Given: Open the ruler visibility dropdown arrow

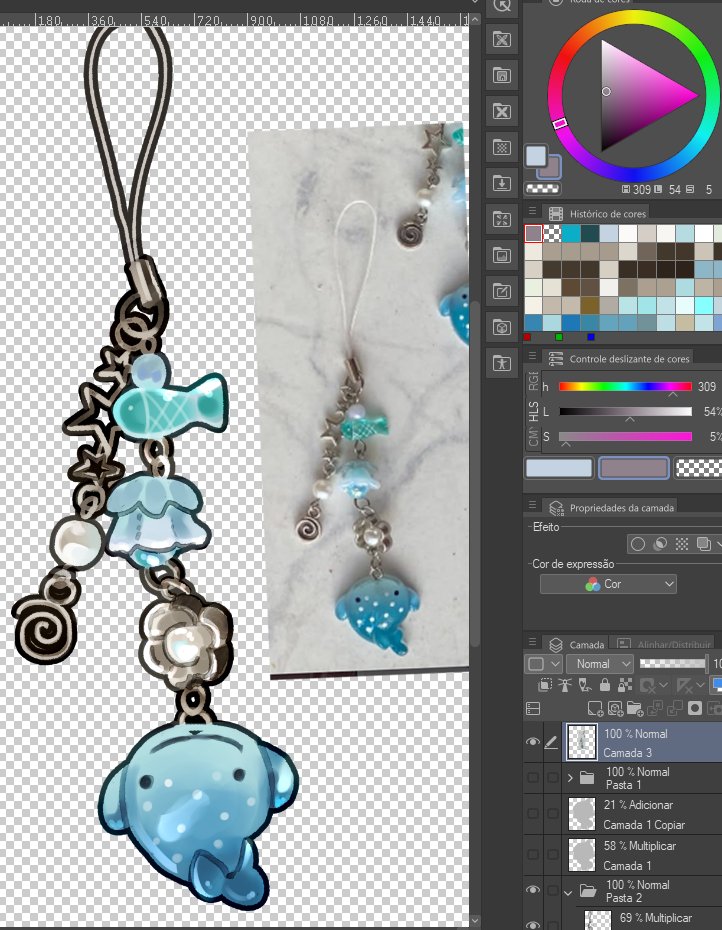Looking at the screenshot, I should 700,686.
